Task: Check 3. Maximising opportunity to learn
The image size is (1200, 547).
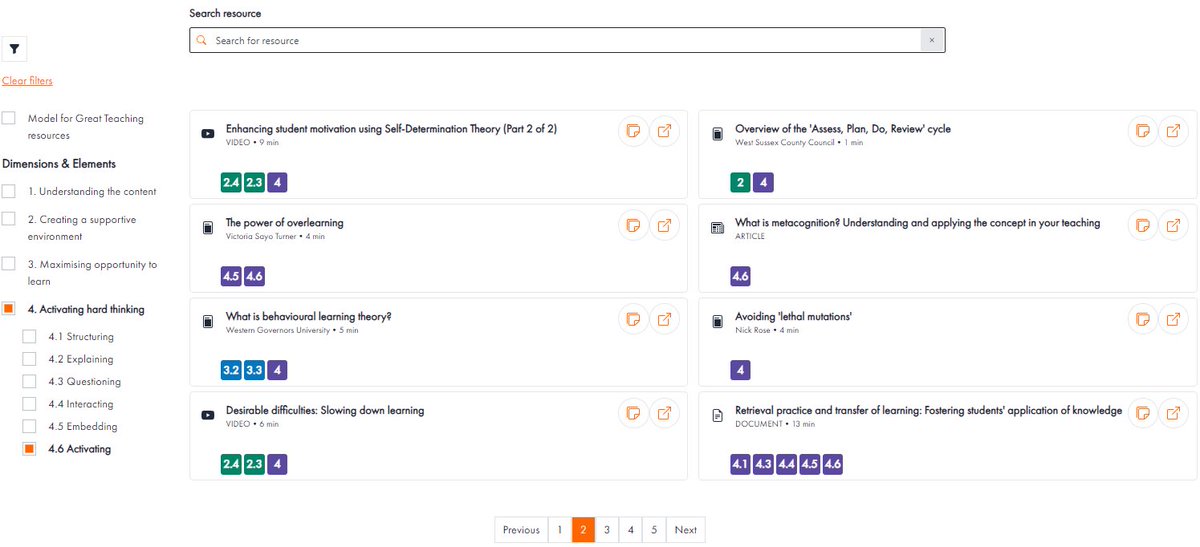Action: pyautogui.click(x=9, y=264)
